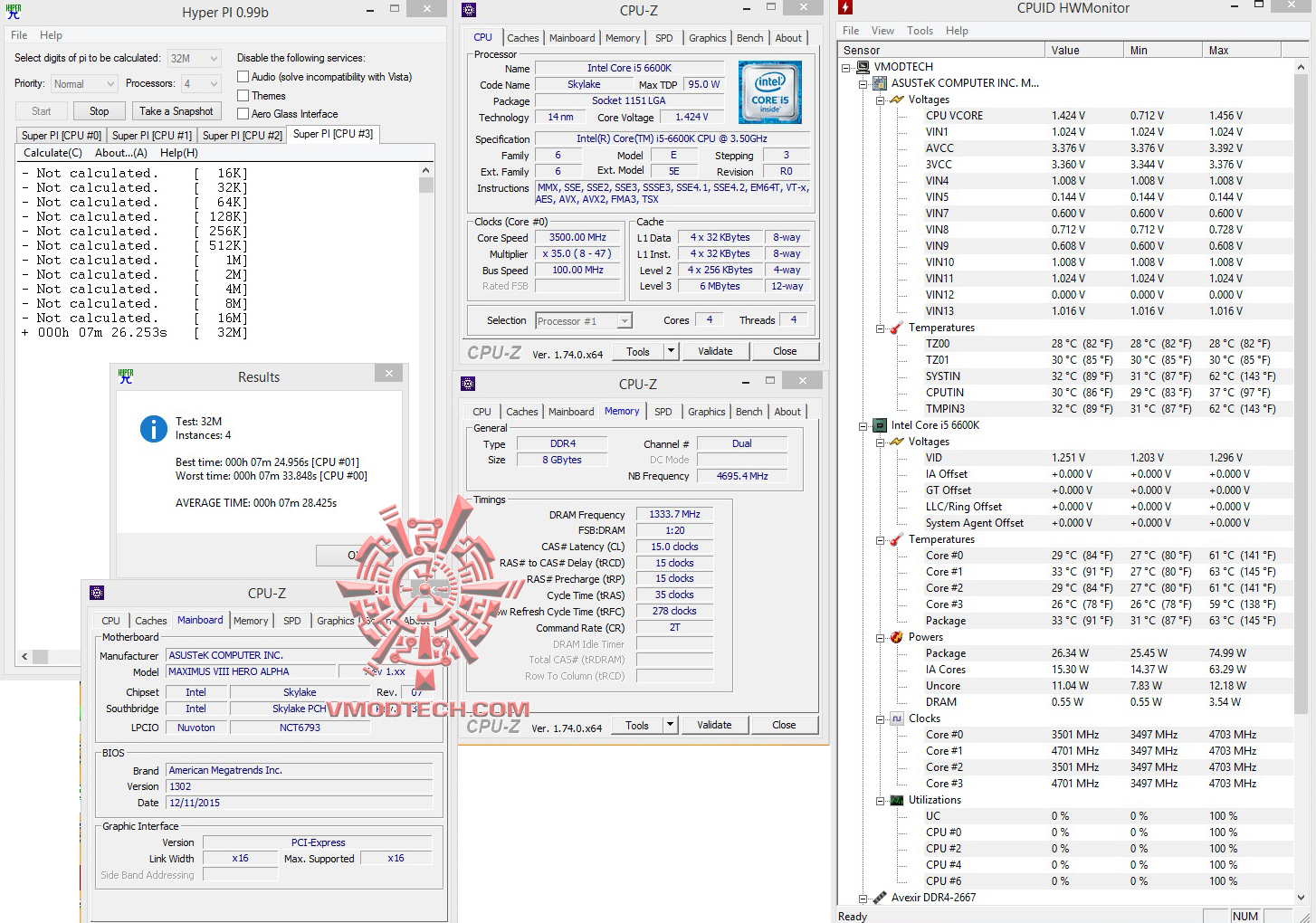The height and width of the screenshot is (923, 1316).
Task: Click Validate in the CPU-Z CPU window
Action: pyautogui.click(x=715, y=351)
